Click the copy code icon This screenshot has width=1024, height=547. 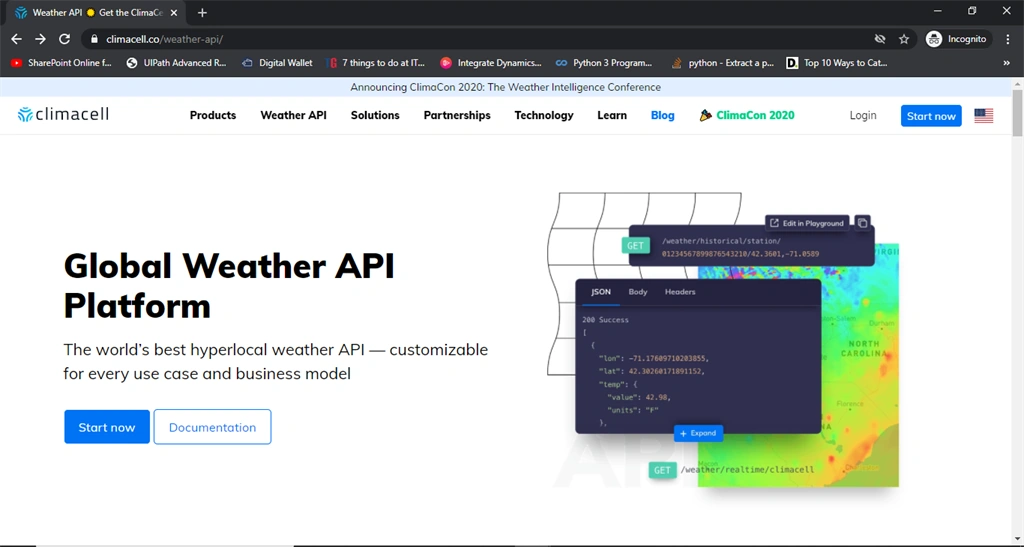862,223
